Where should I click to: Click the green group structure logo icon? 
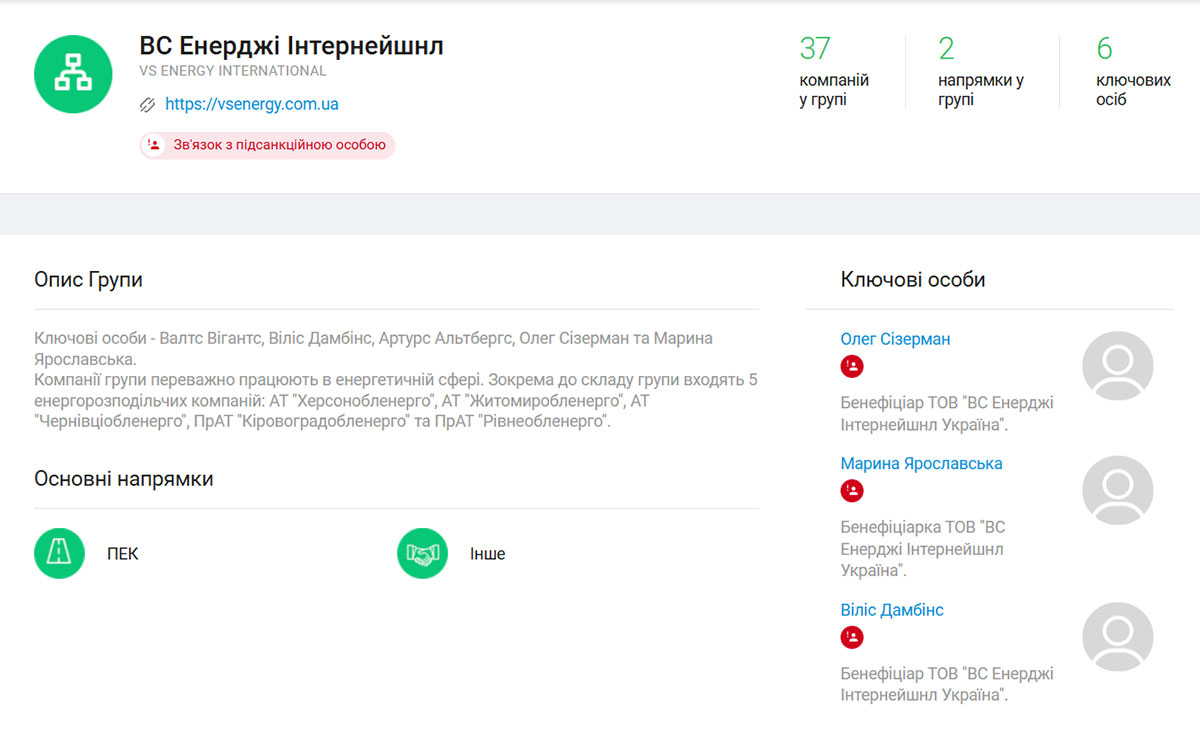pos(73,74)
